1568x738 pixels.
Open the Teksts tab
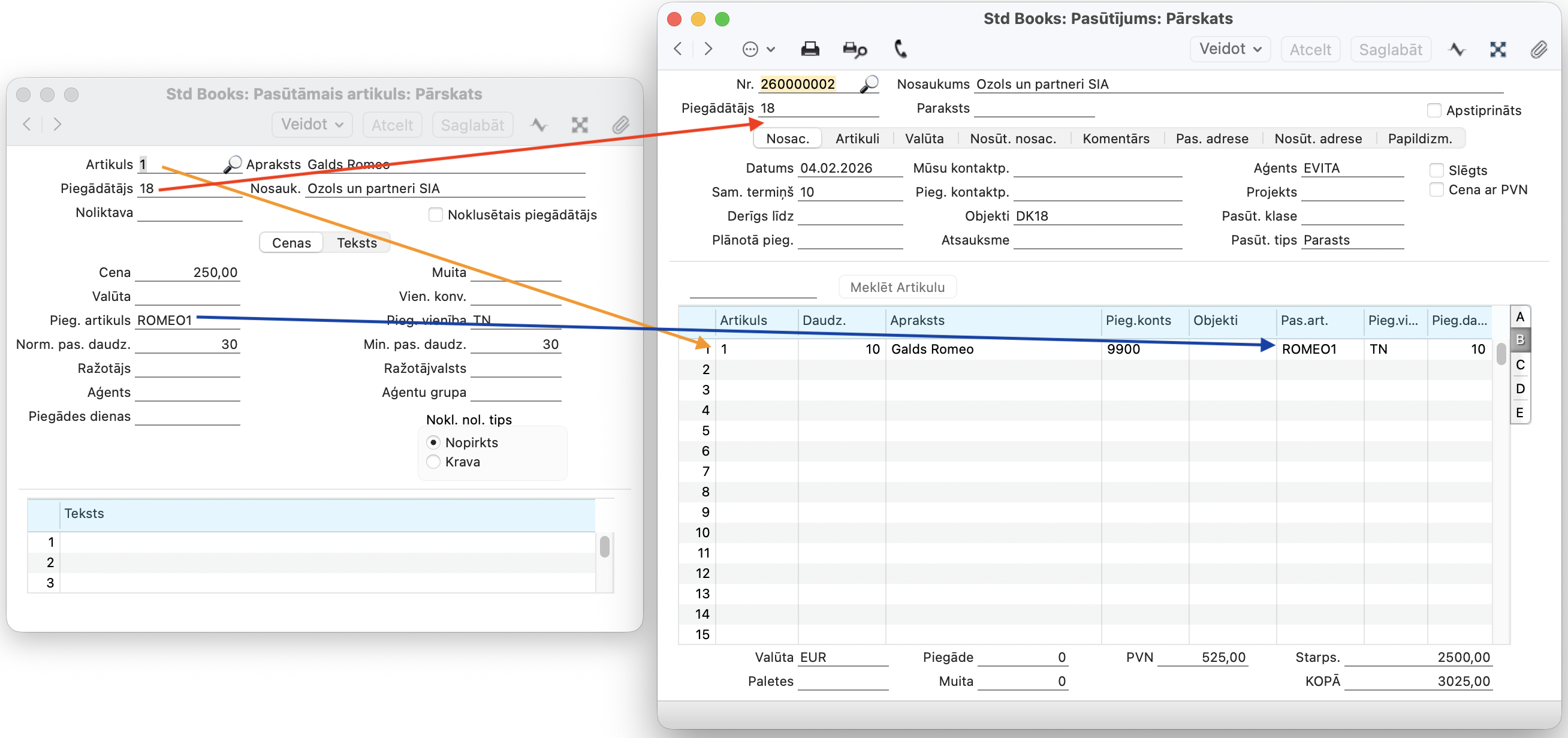[x=357, y=242]
